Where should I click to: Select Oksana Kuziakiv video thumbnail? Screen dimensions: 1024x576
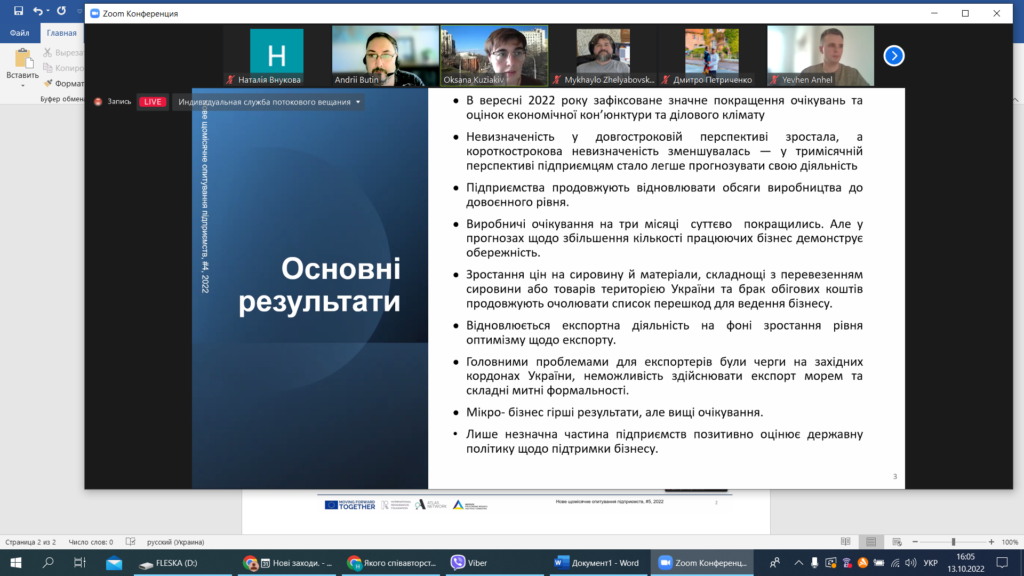pyautogui.click(x=494, y=56)
